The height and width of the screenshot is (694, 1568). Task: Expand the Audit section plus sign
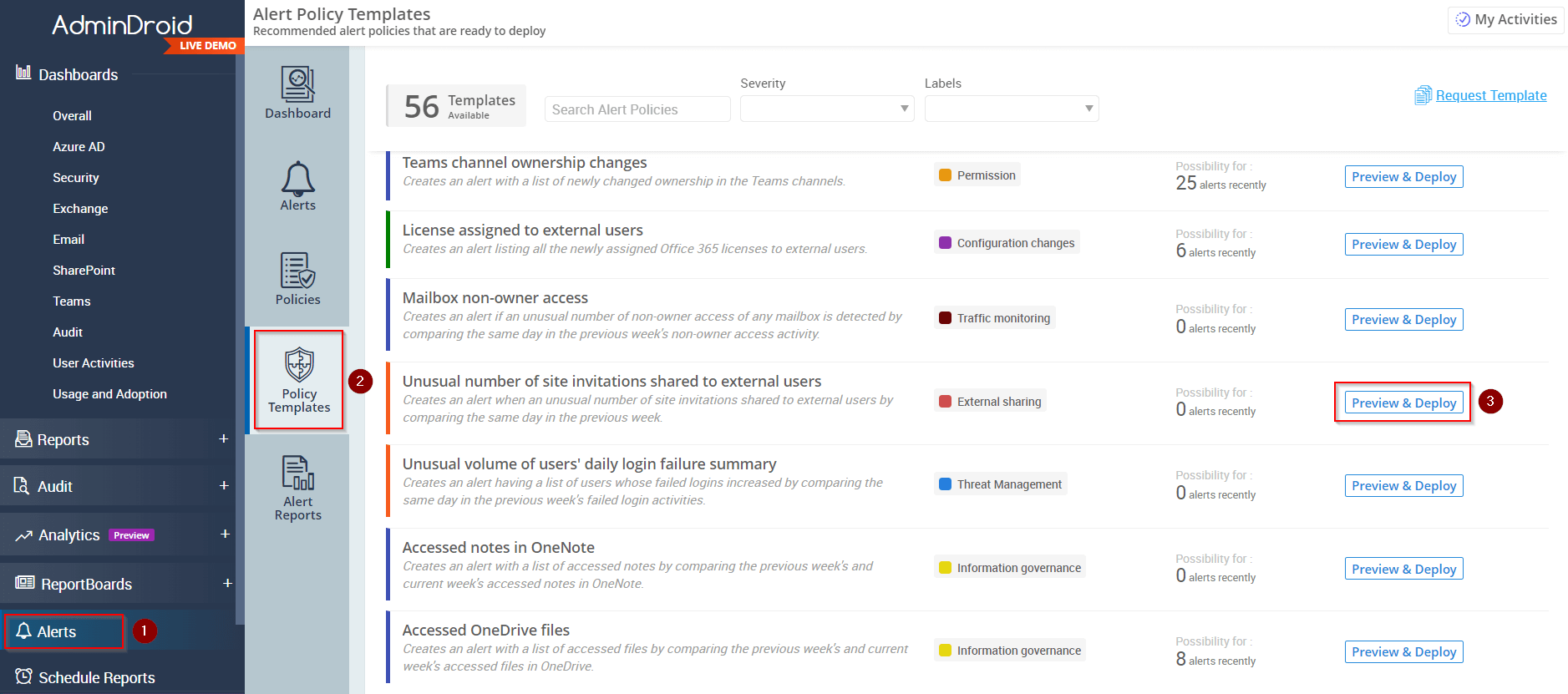click(223, 485)
